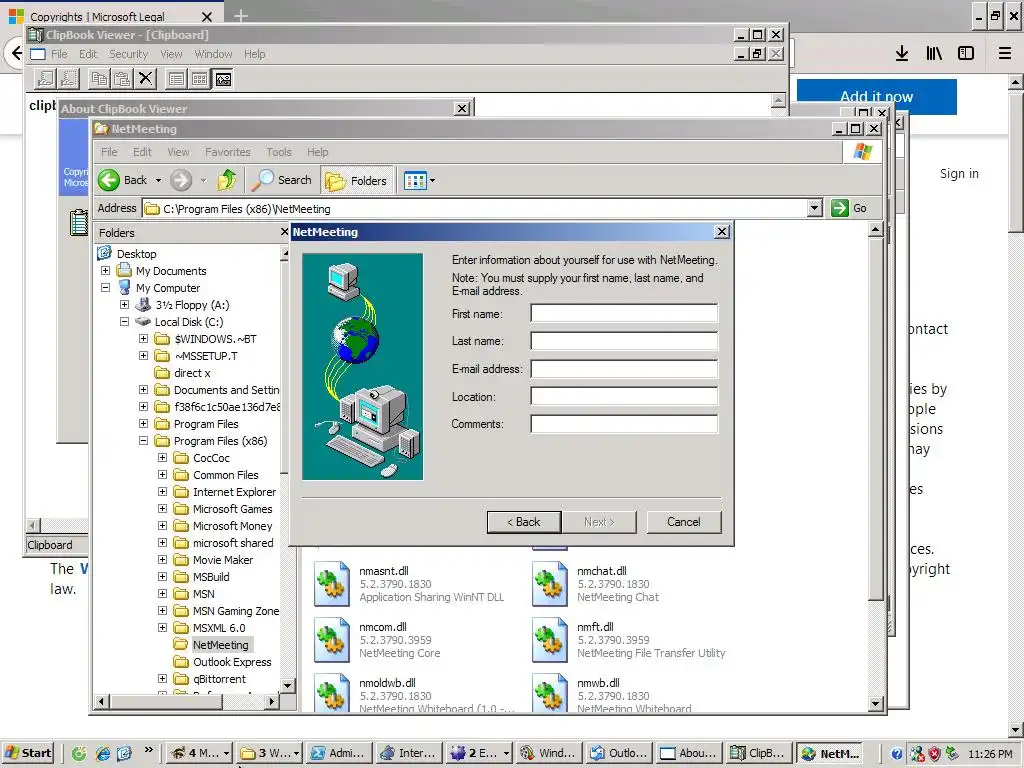Collapse the My Computer tree node

pos(105,287)
